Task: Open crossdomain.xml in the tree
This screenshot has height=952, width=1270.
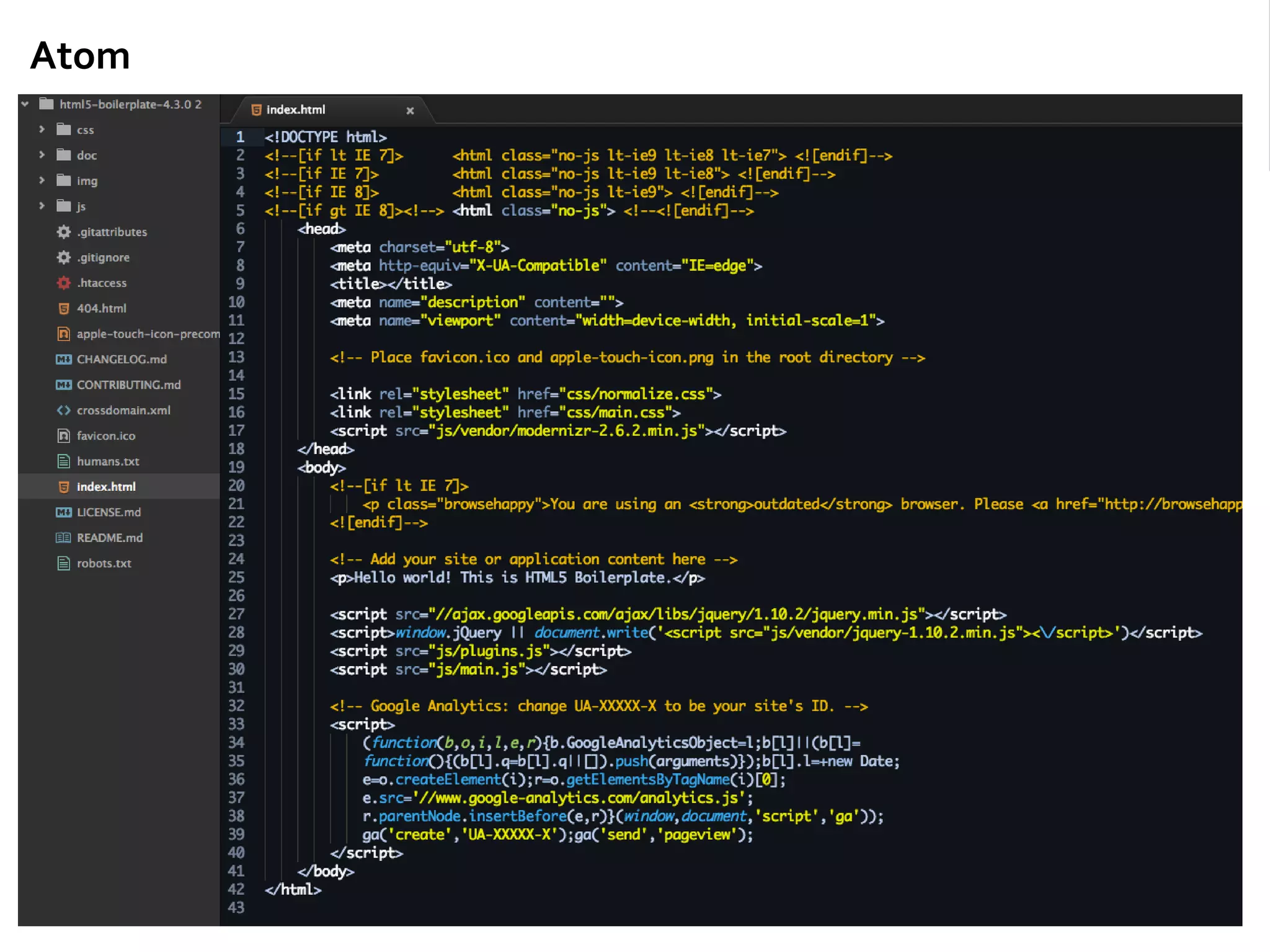Action: [123, 410]
